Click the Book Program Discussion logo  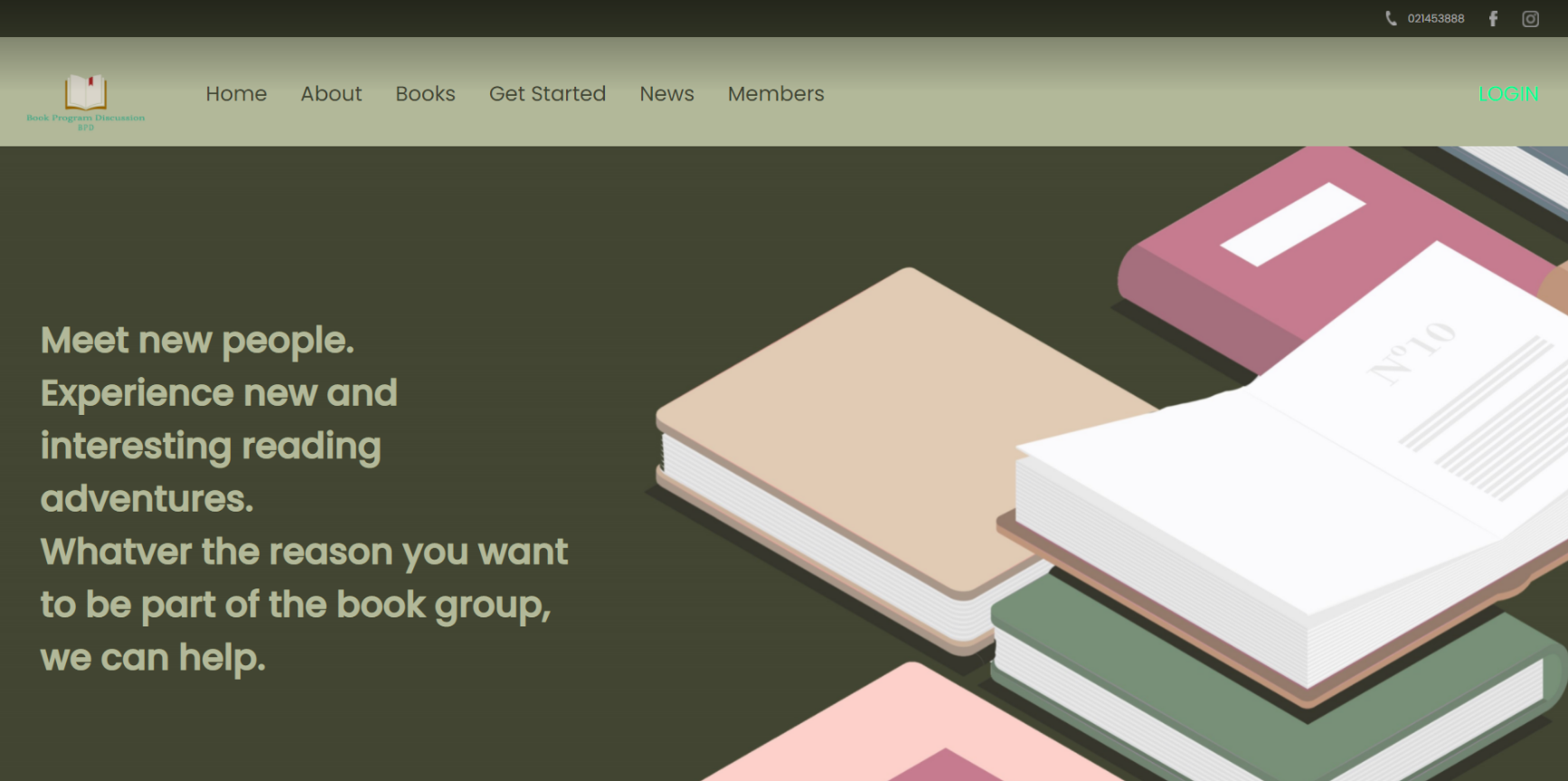point(86,102)
